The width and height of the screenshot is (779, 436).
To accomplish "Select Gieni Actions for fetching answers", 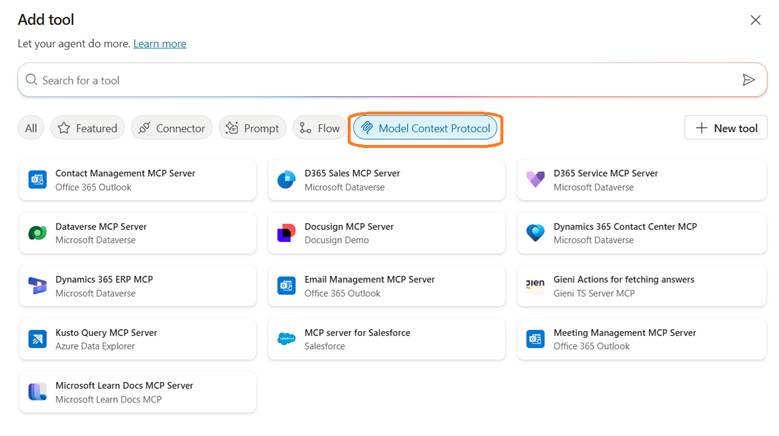I will coord(623,280).
